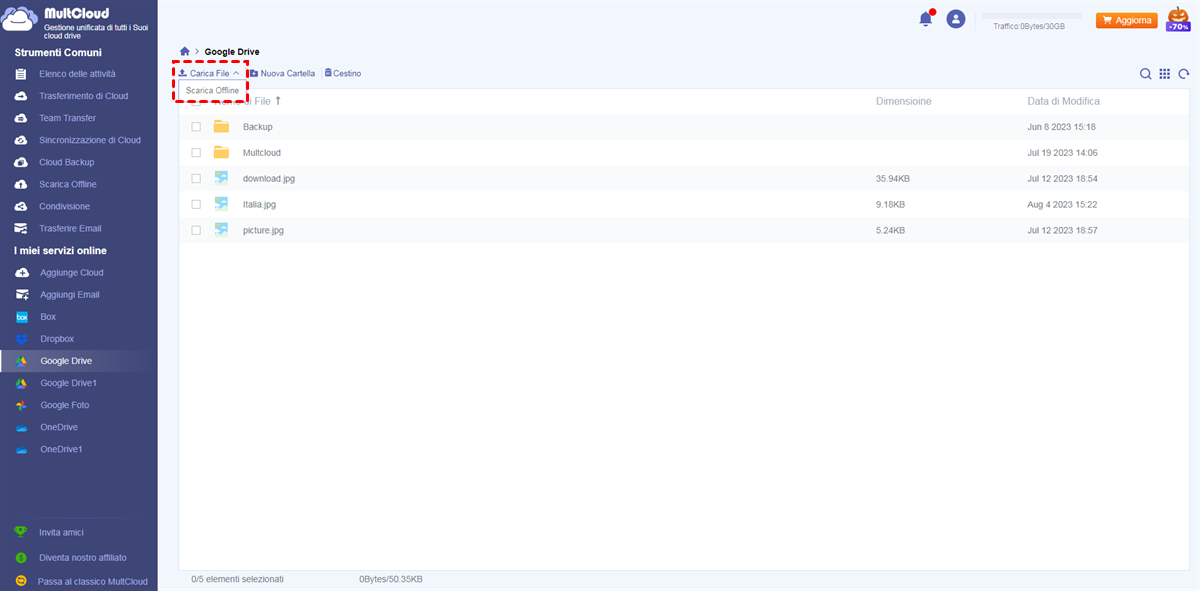This screenshot has width=1200, height=591.
Task: Click the Backup folder icon
Action: click(221, 127)
